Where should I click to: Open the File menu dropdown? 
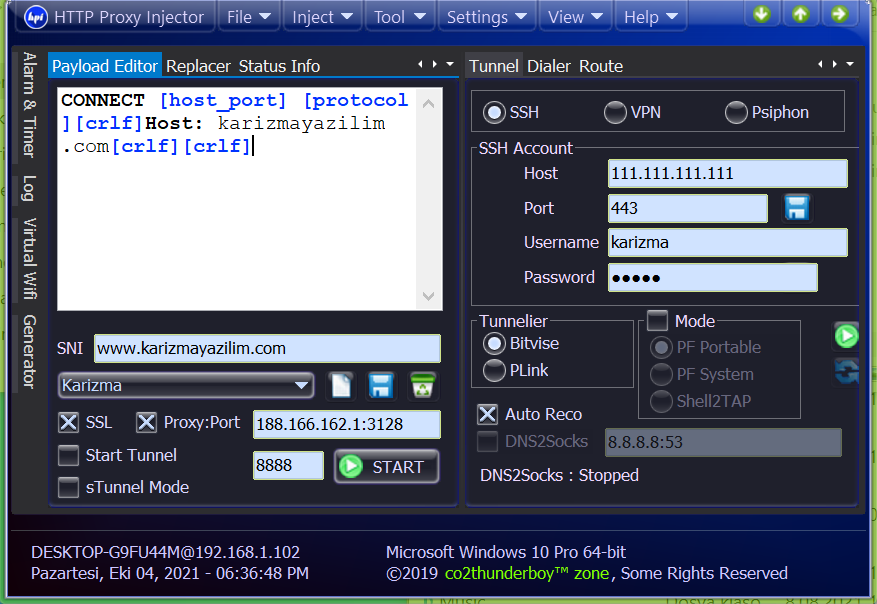pos(249,17)
